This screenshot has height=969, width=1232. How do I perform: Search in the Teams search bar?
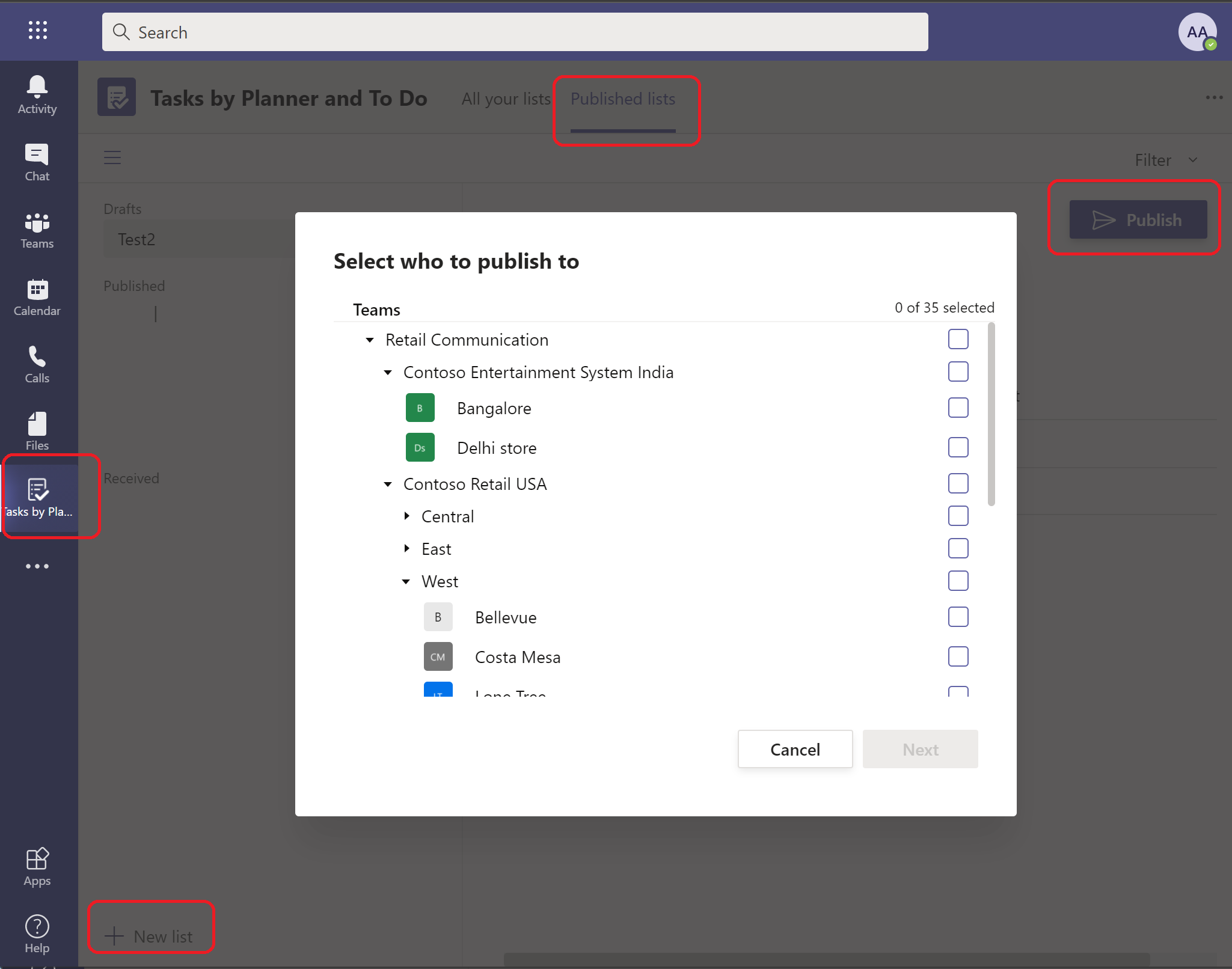515,31
